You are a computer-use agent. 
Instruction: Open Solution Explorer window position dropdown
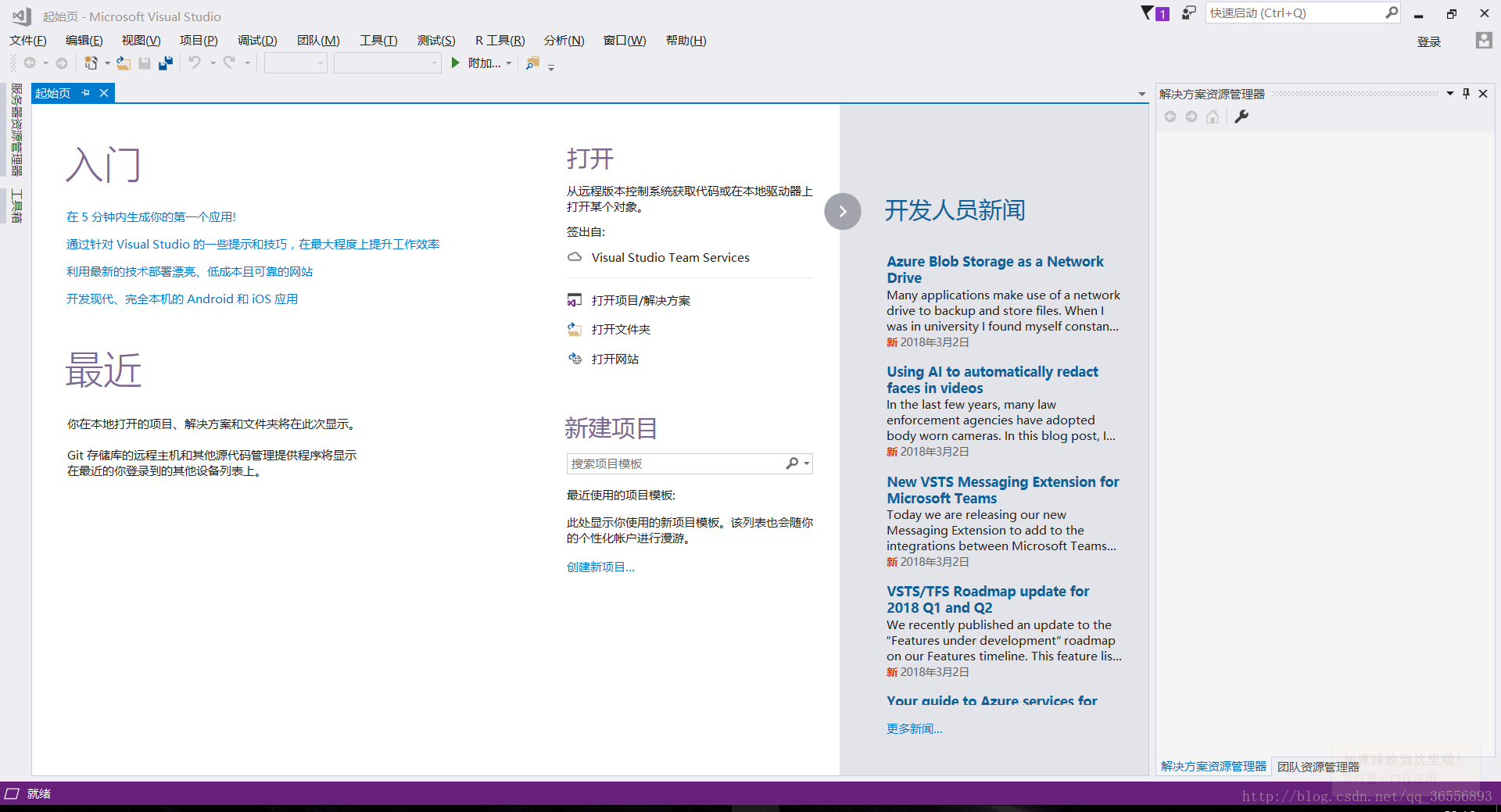[x=1450, y=94]
